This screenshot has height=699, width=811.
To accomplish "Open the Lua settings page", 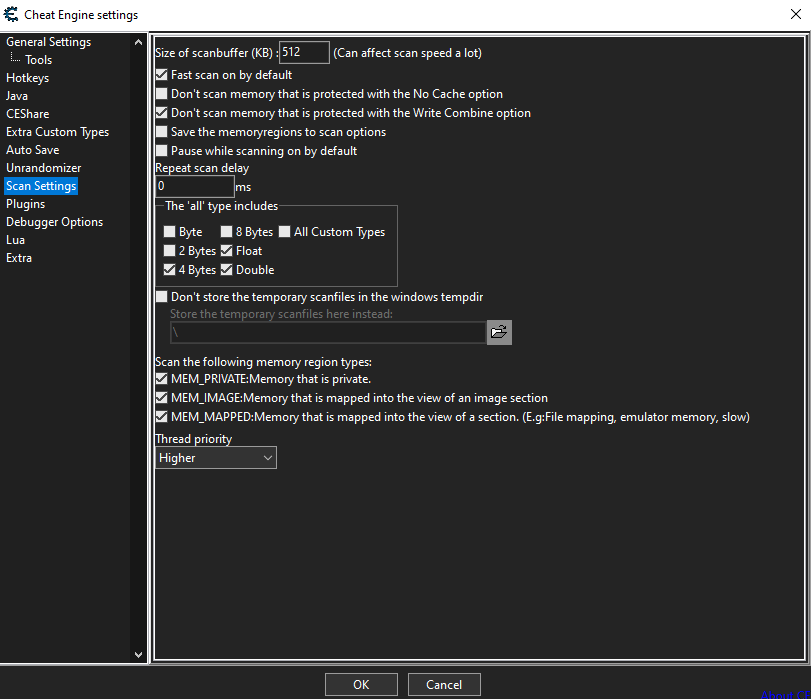I will (x=16, y=240).
